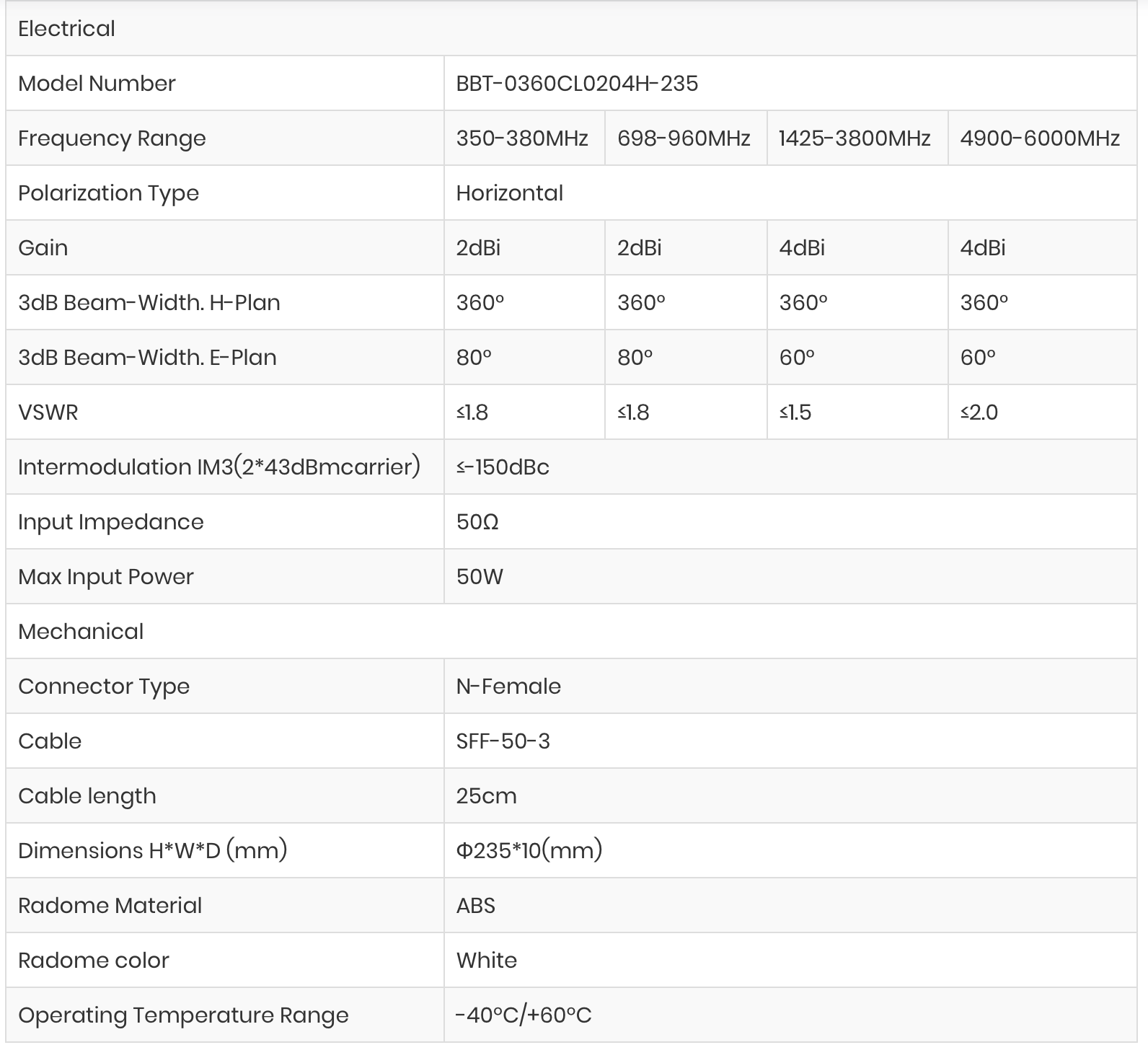Viewport: 1148px width, 1063px height.
Task: Click the ABS radome material value
Action: click(475, 906)
